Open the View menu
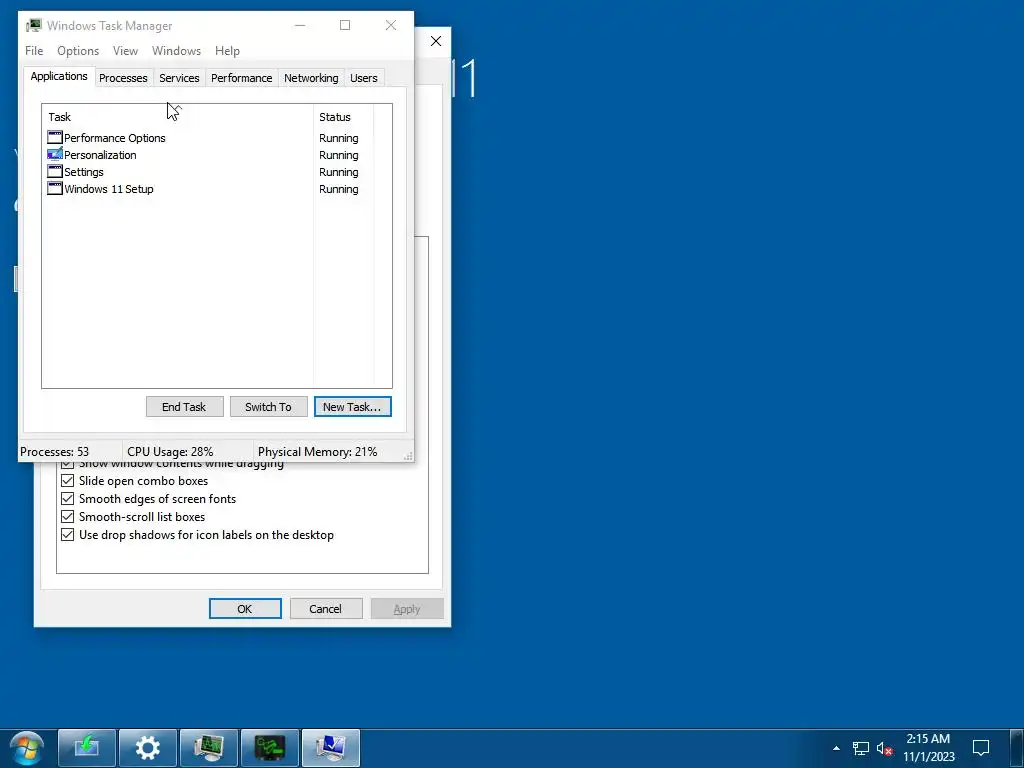The height and width of the screenshot is (768, 1024). tap(125, 51)
